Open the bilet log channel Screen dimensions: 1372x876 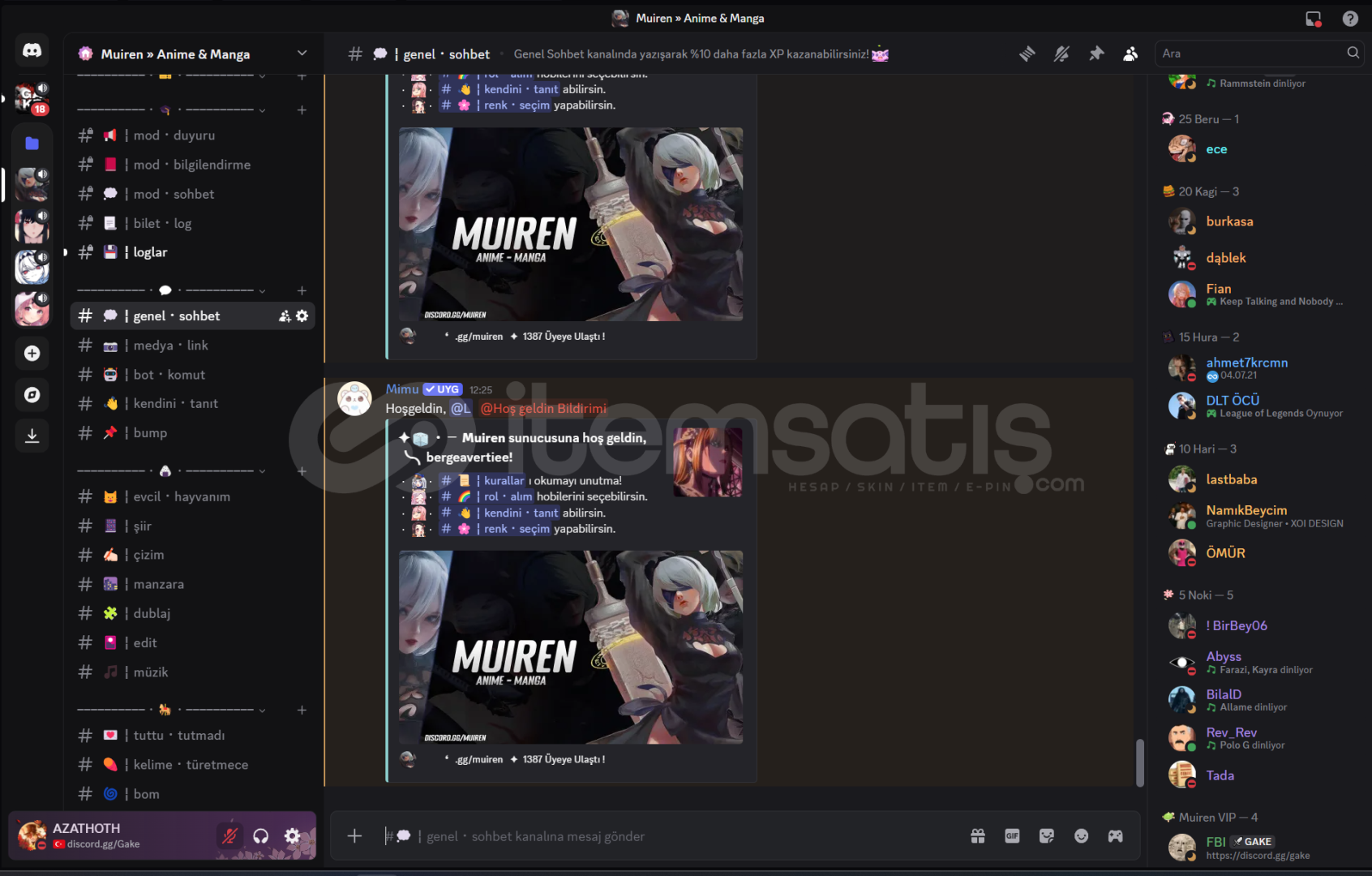tap(192, 223)
